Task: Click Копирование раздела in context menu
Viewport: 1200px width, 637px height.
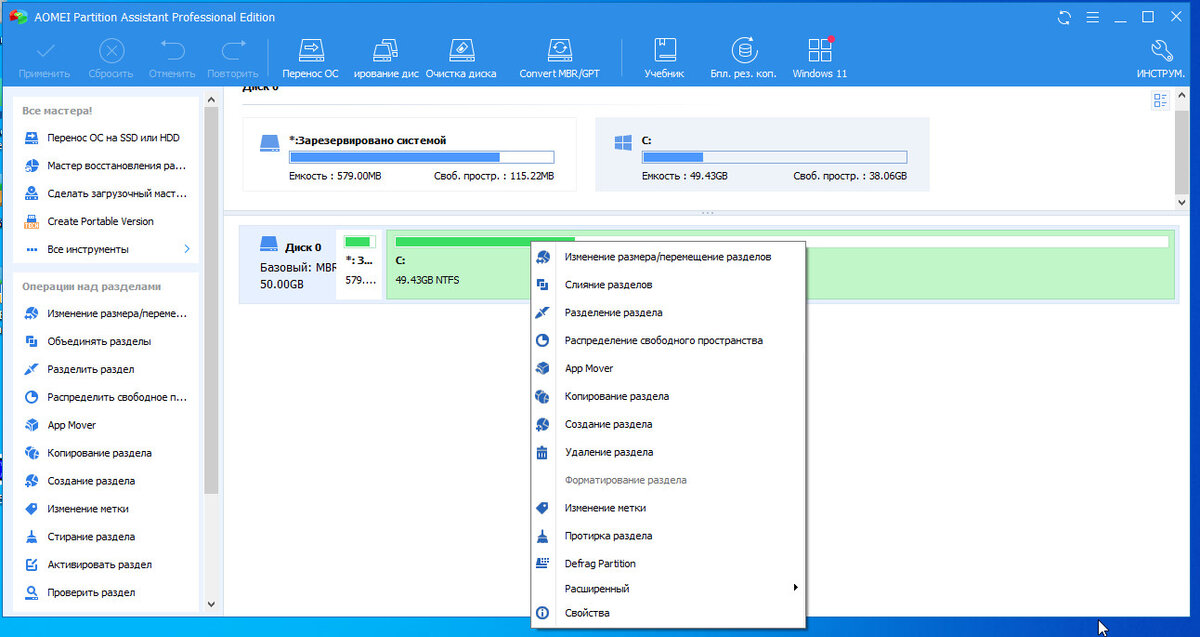Action: point(668,397)
